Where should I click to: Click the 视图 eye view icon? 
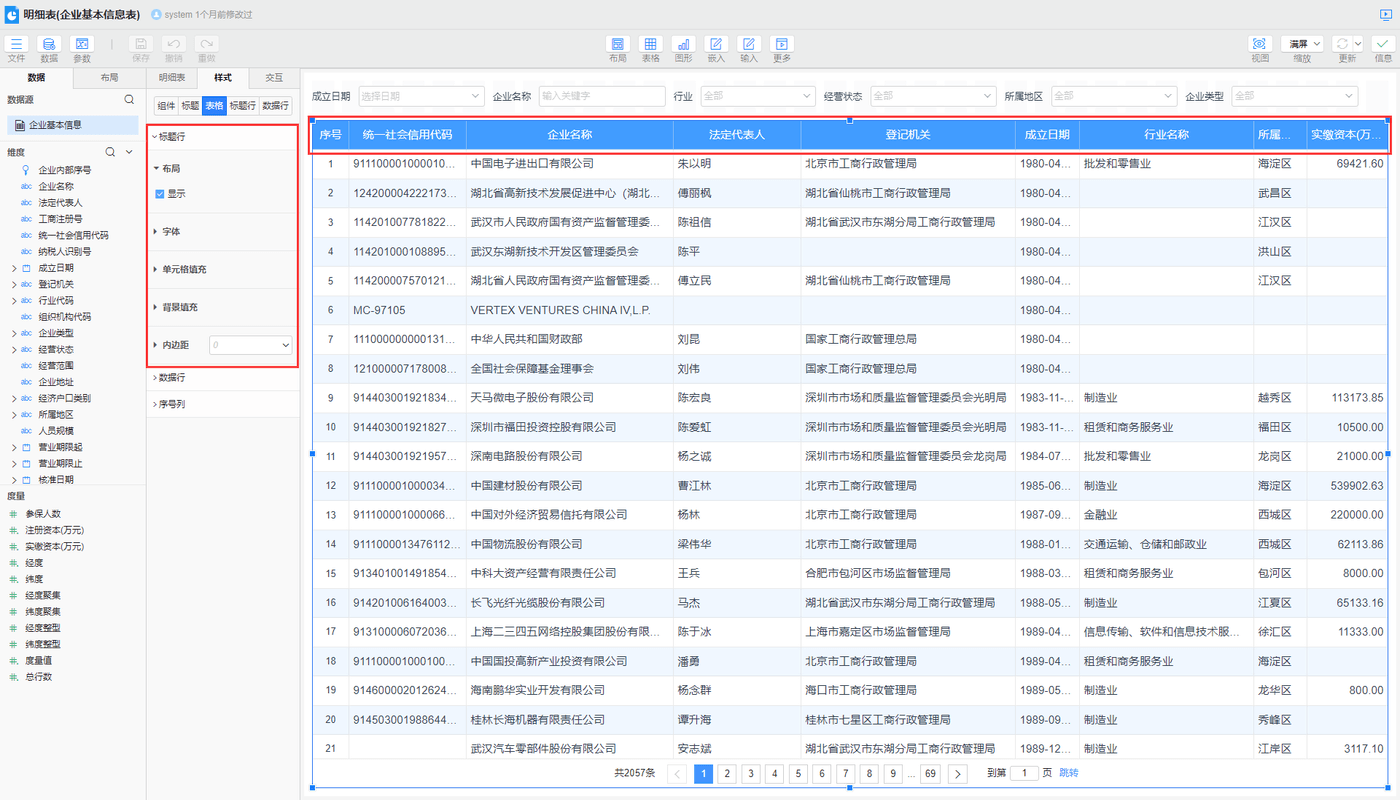point(1259,45)
